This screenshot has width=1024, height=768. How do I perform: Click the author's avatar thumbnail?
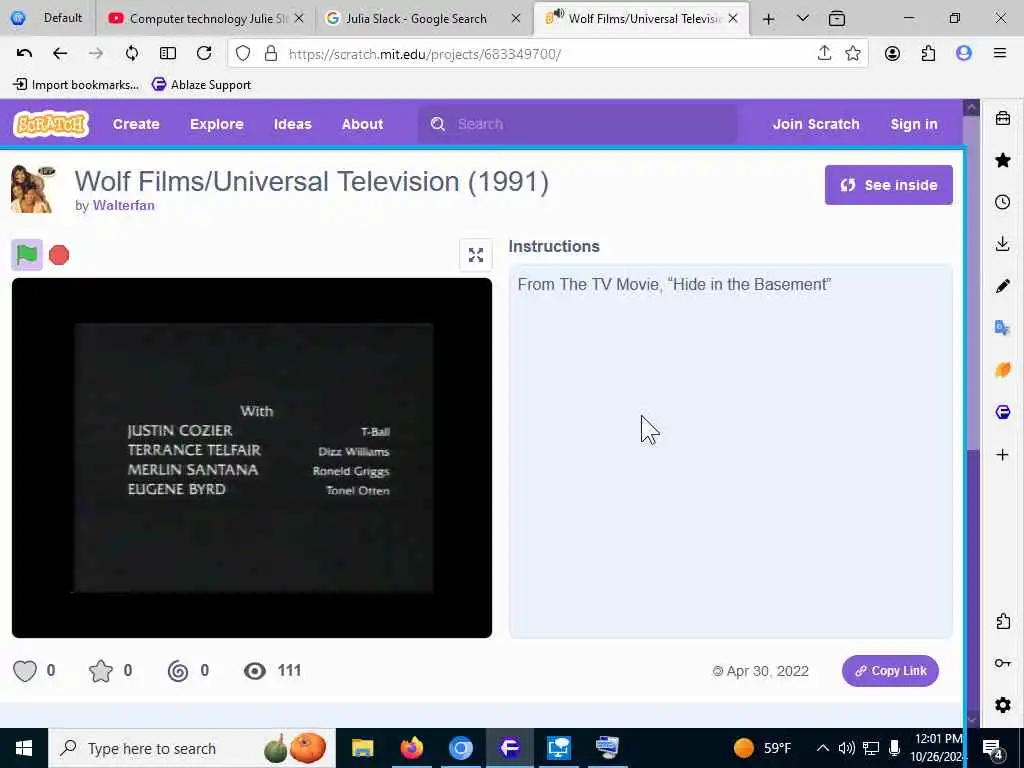33,189
